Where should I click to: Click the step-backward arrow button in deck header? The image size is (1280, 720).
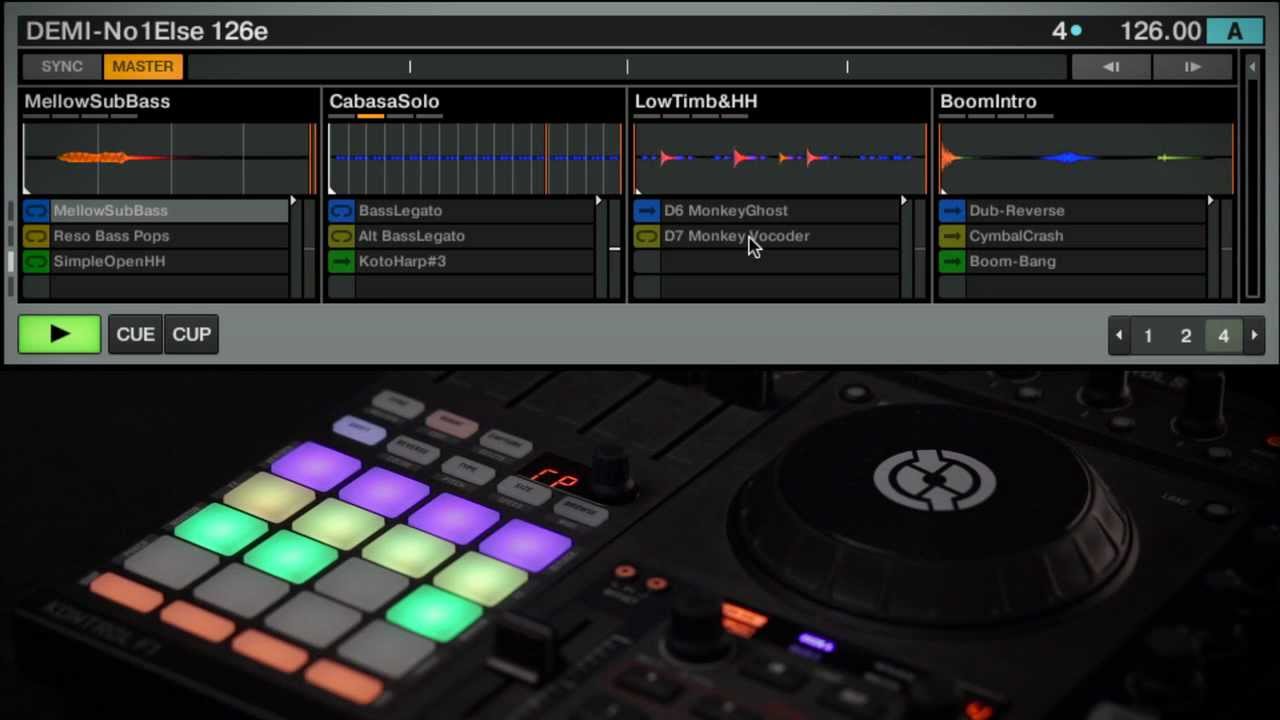click(1111, 67)
